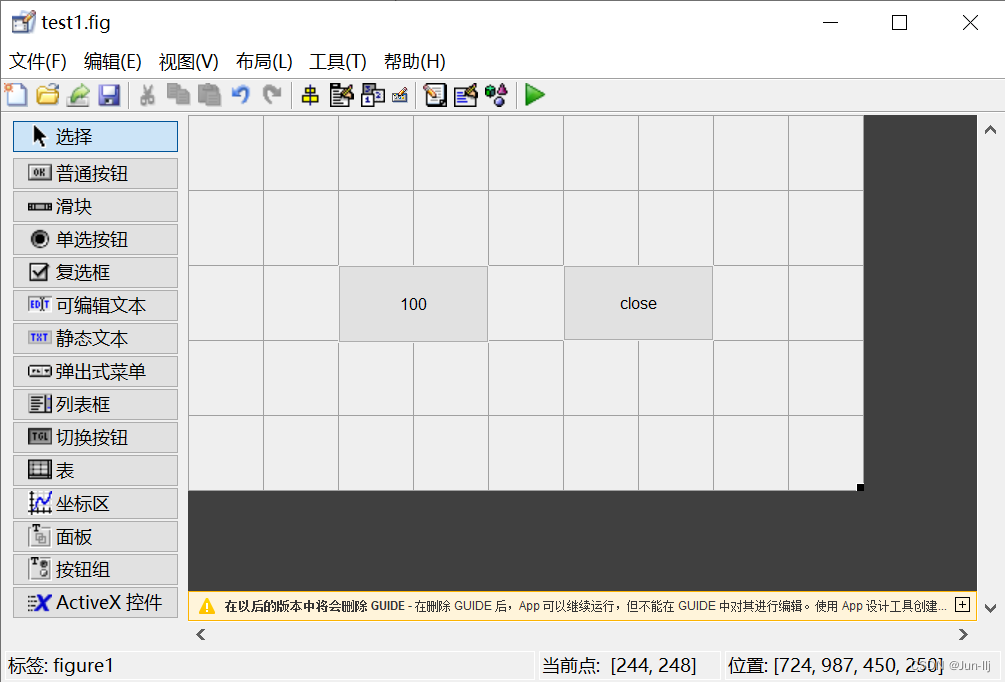
Task: Choose the 弹出式菜单 popup menu component
Action: tap(96, 371)
